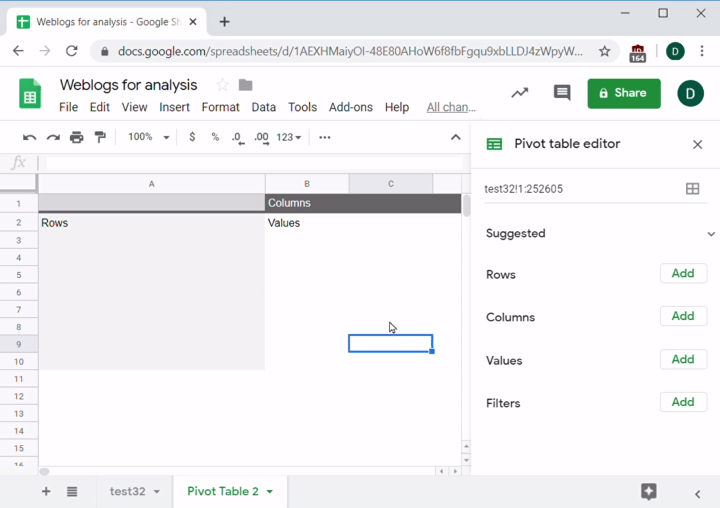The image size is (720, 508).
Task: Open the 123 number format dropdown
Action: point(289,137)
